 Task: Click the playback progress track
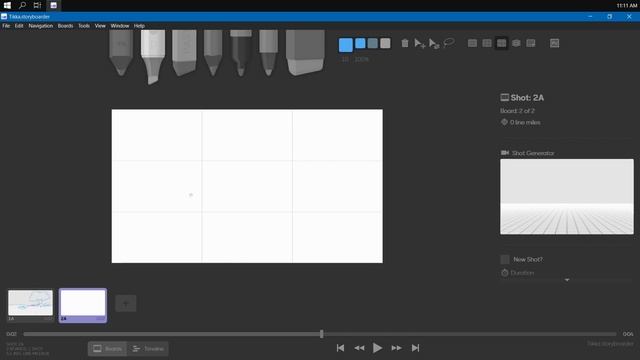[320, 334]
